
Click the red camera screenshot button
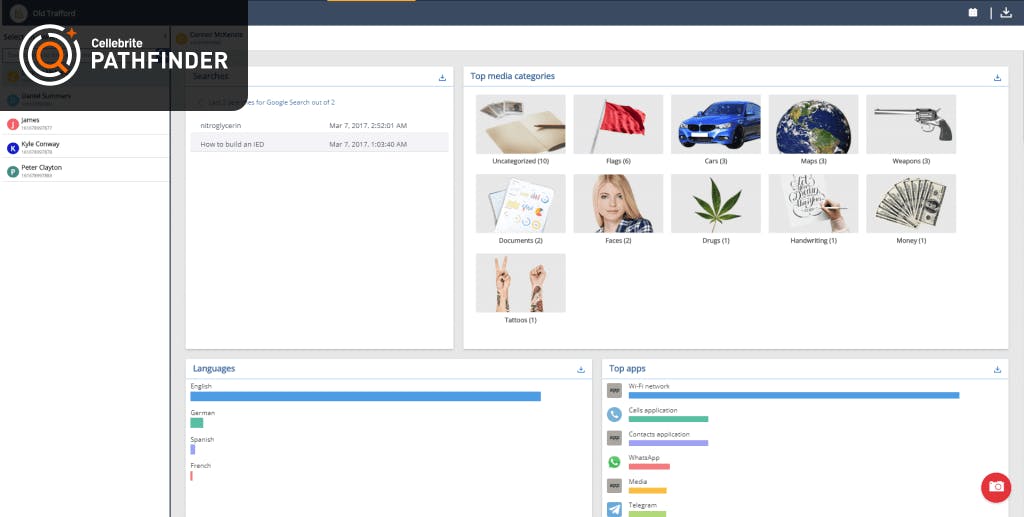pyautogui.click(x=995, y=487)
